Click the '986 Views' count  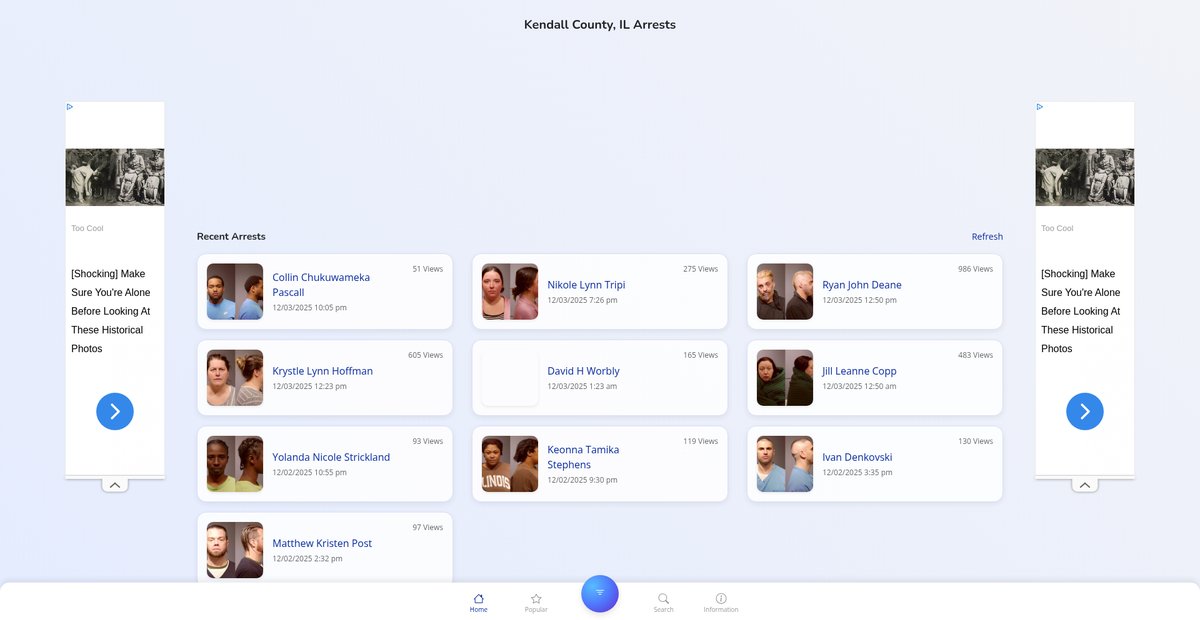pos(976,269)
